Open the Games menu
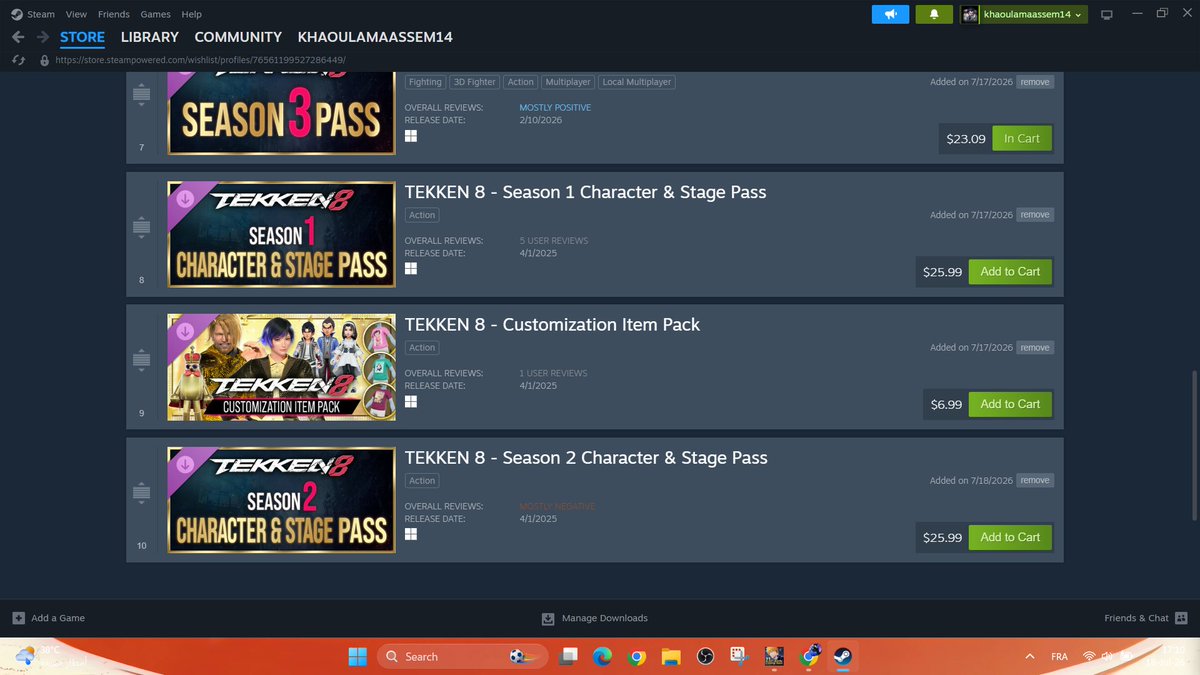Screen dimensions: 1200x675 click(x=155, y=14)
